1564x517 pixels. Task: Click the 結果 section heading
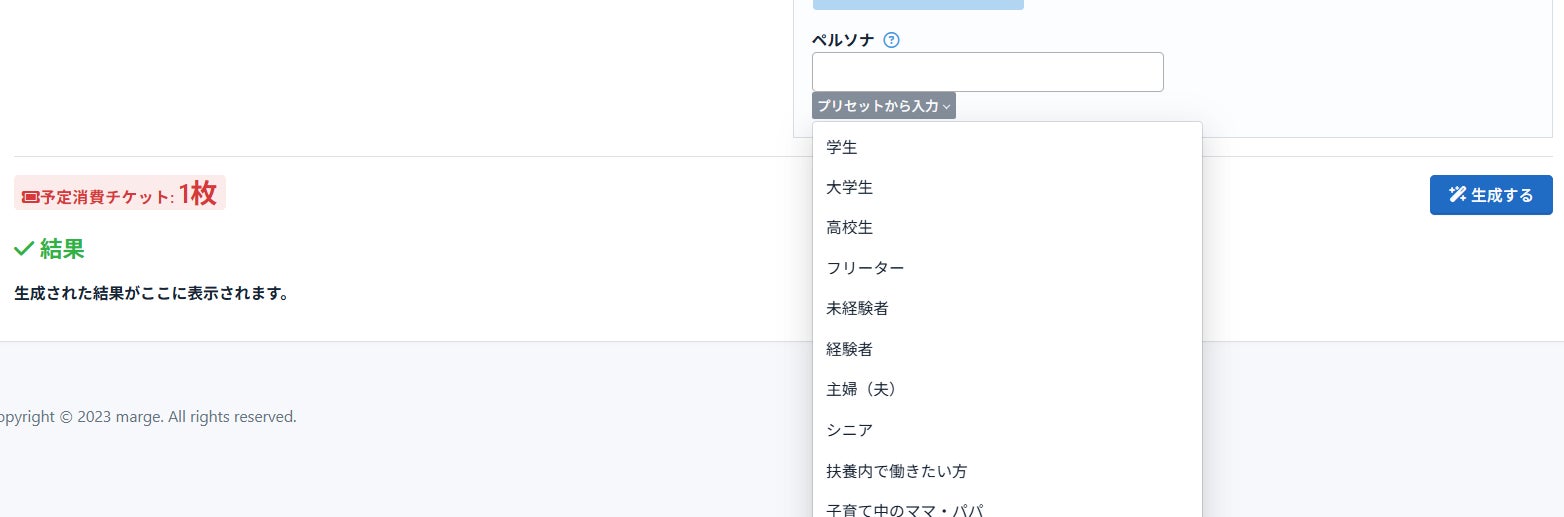click(62, 249)
